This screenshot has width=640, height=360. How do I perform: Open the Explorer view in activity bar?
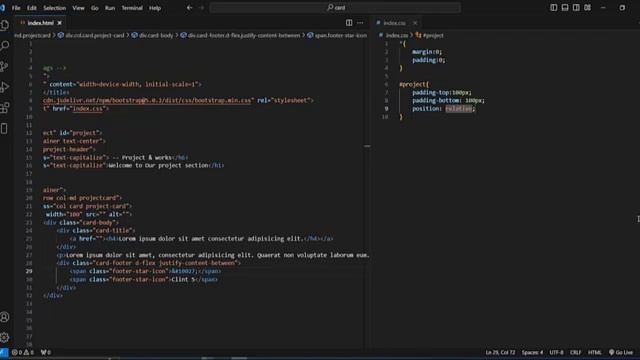coord(5,25)
